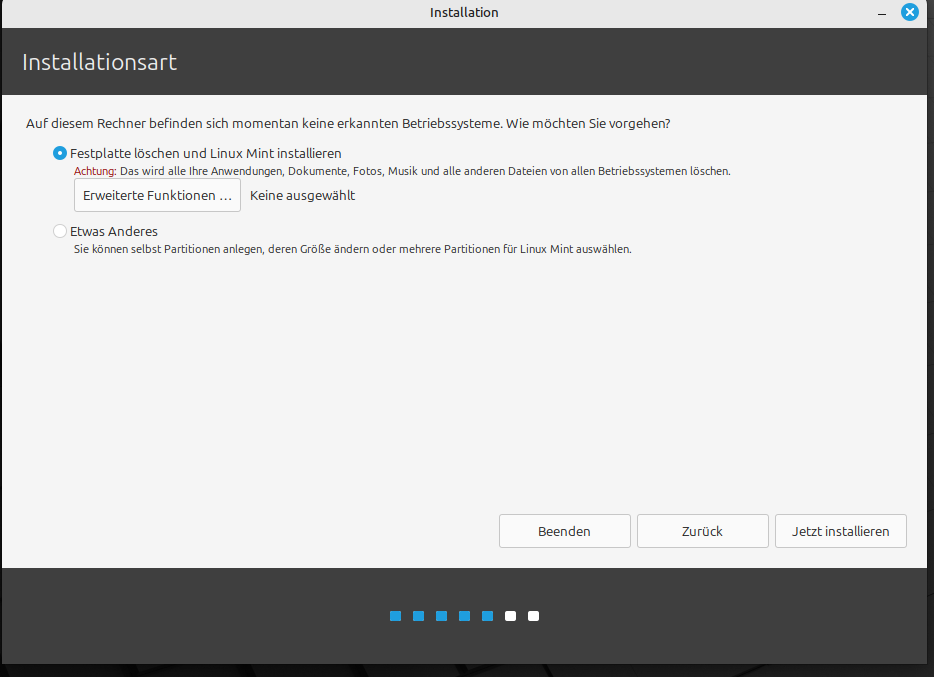The image size is (934, 677).
Task: Click the 'Installationsart' page heading
Action: pyautogui.click(x=99, y=62)
